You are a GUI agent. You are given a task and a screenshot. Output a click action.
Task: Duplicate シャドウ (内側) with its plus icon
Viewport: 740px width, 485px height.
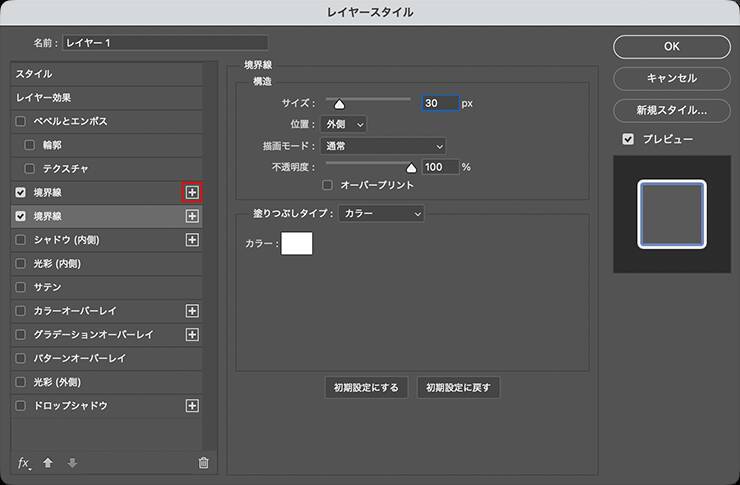click(x=192, y=240)
